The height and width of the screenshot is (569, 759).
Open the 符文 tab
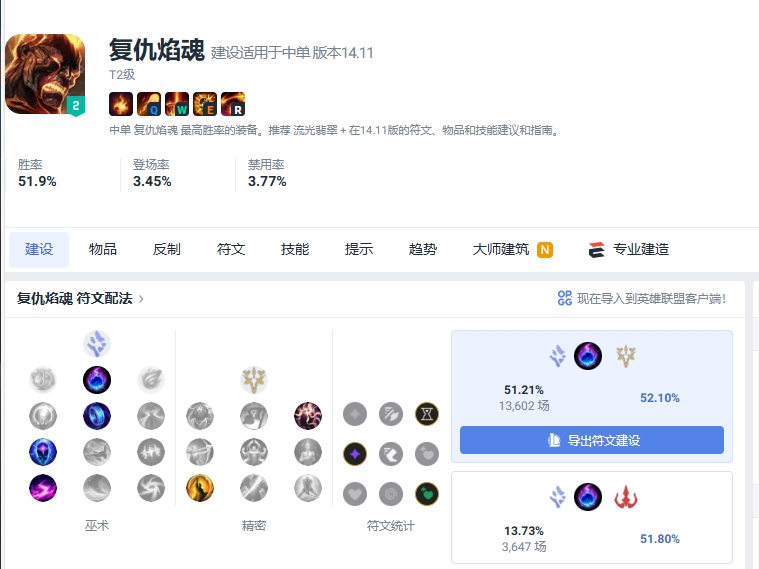tap(231, 249)
